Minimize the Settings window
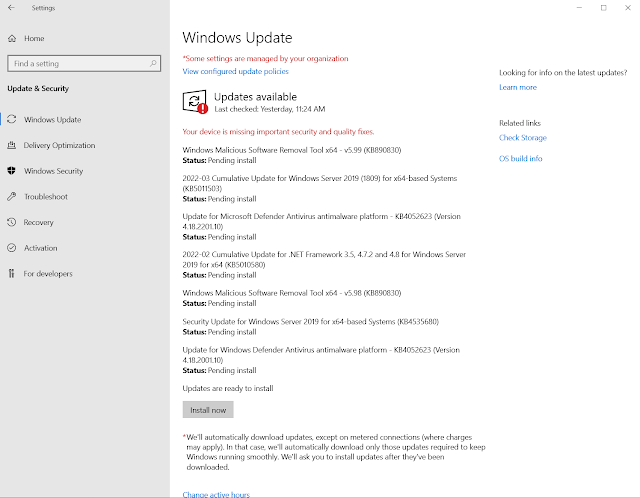The image size is (640, 498). (579, 8)
